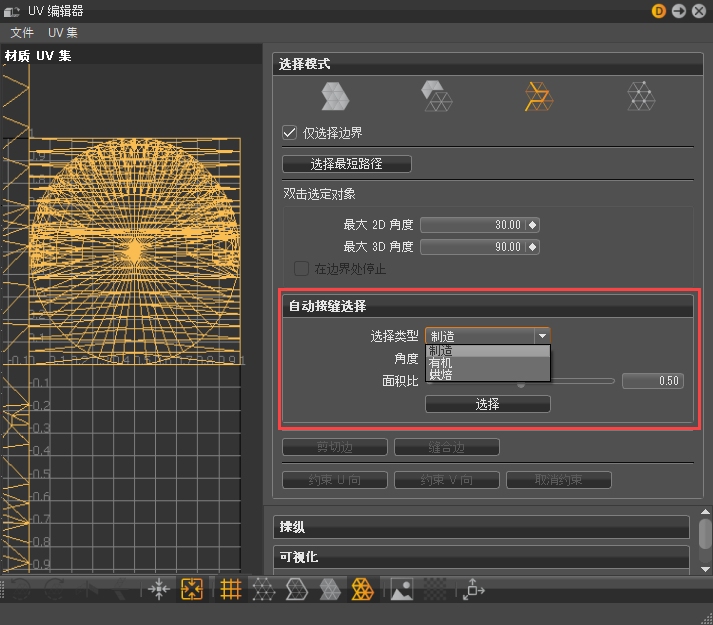Click the orange D icon in title bar
The width and height of the screenshot is (713, 625).
coord(658,11)
